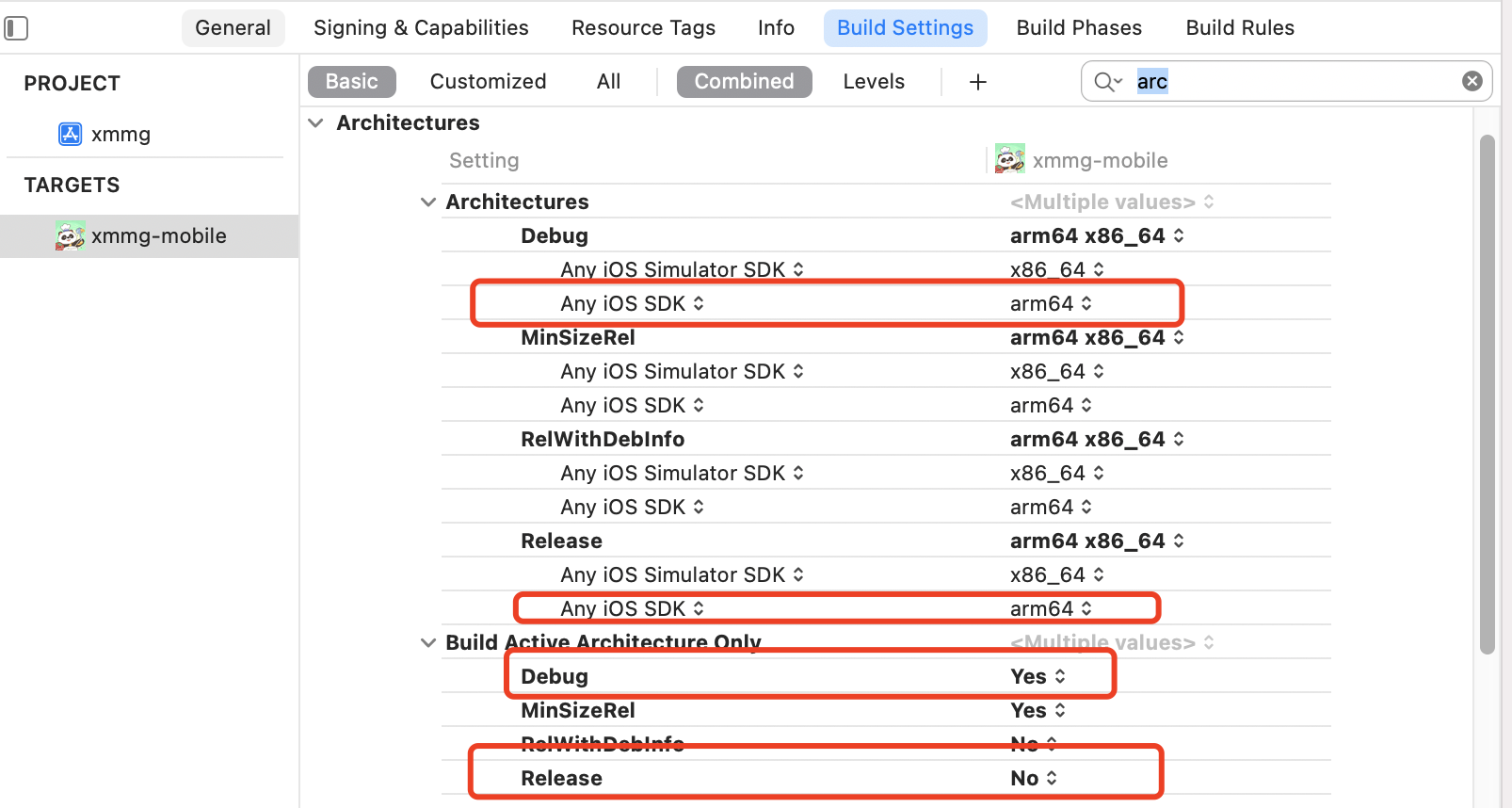The width and height of the screenshot is (1512, 808).
Task: Switch to Basic settings filter
Action: [351, 82]
